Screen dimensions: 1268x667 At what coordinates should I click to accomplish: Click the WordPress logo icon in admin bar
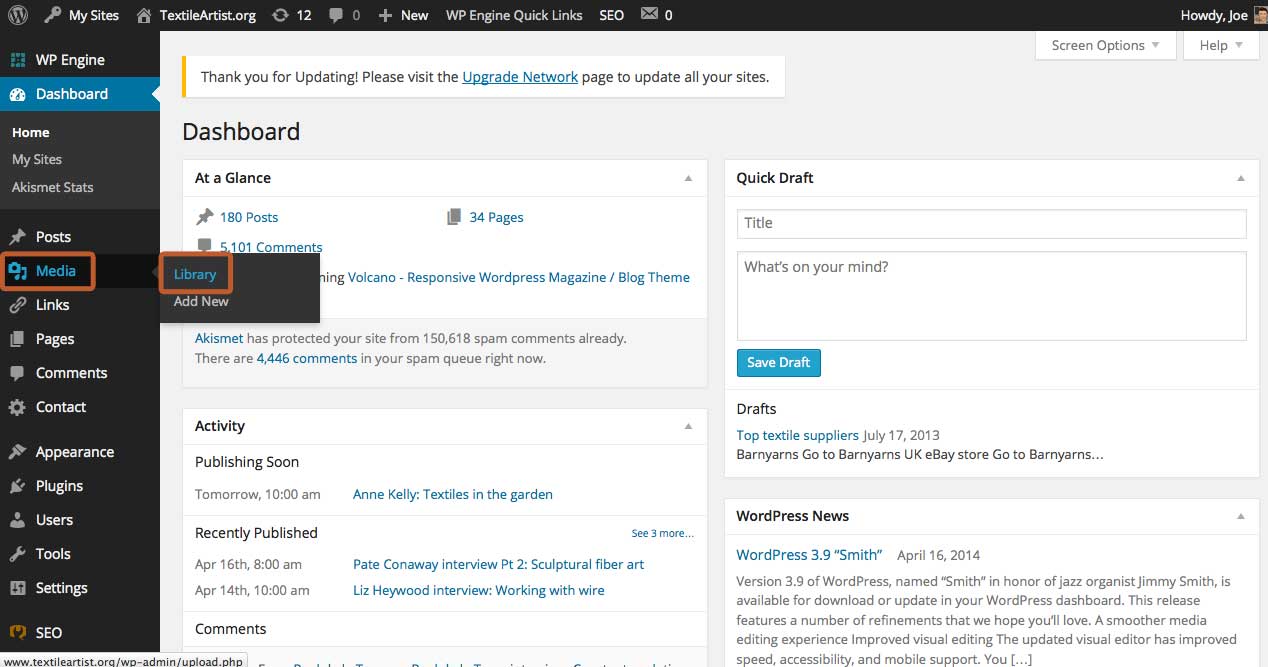19,15
